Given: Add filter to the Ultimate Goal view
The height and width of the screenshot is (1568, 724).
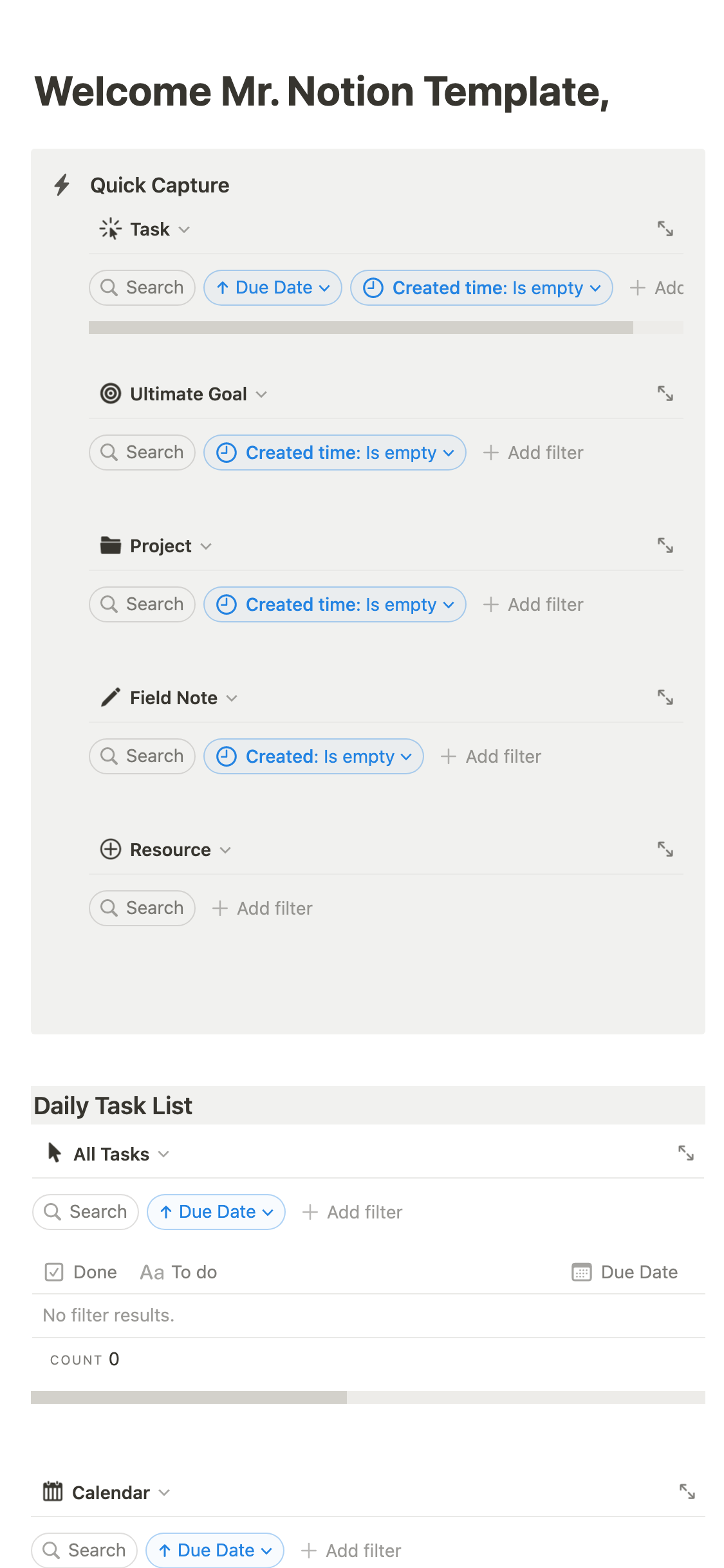Looking at the screenshot, I should coord(534,453).
